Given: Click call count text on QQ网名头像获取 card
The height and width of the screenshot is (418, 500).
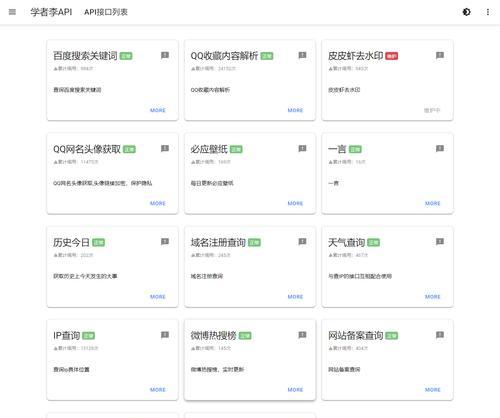Looking at the screenshot, I should pos(76,162).
